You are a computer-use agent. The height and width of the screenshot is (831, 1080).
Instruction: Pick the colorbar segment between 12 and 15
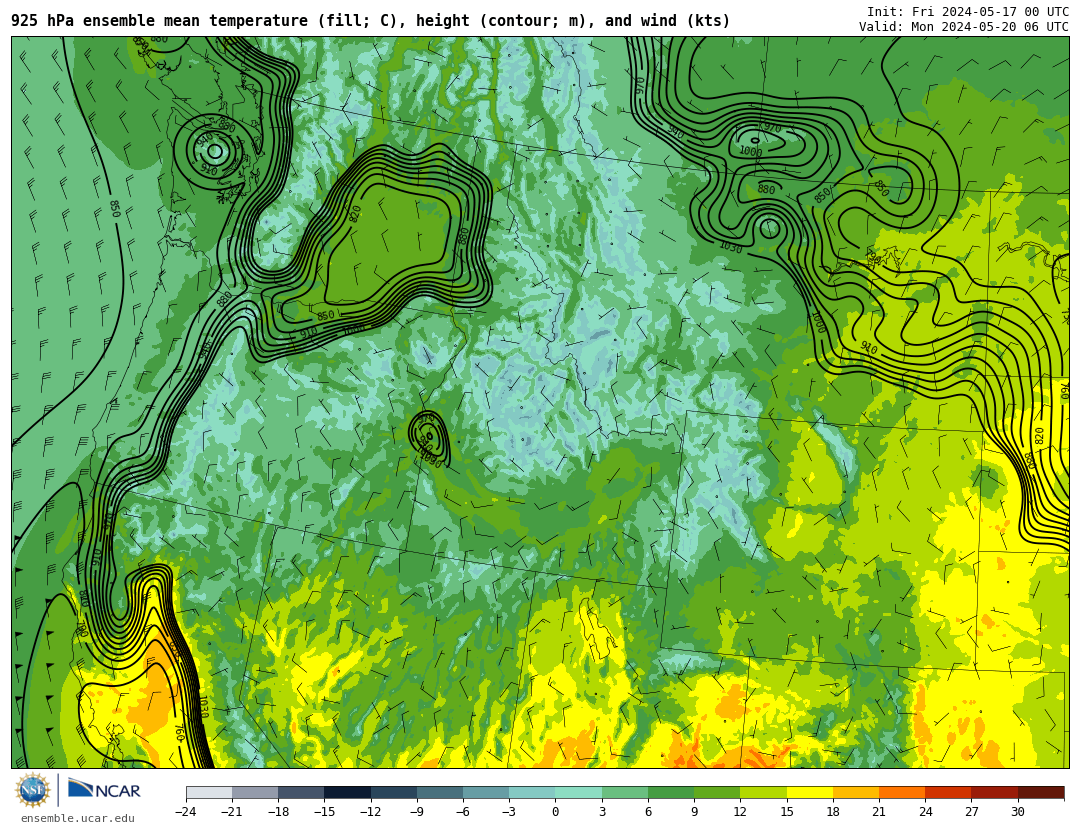click(x=763, y=792)
